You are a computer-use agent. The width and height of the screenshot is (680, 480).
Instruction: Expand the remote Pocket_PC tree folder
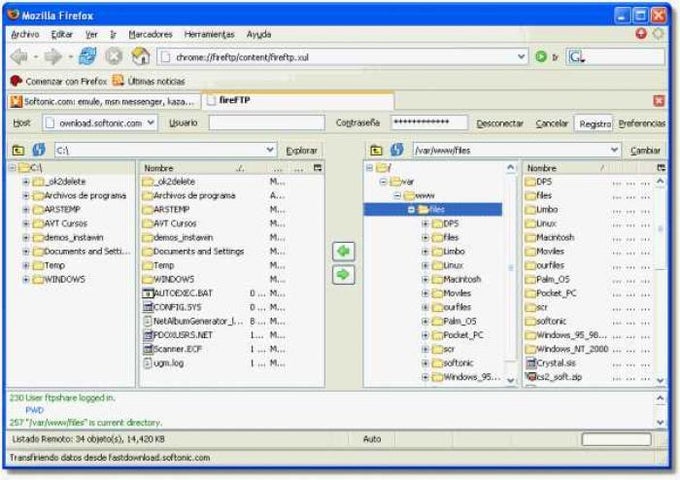[x=425, y=335]
